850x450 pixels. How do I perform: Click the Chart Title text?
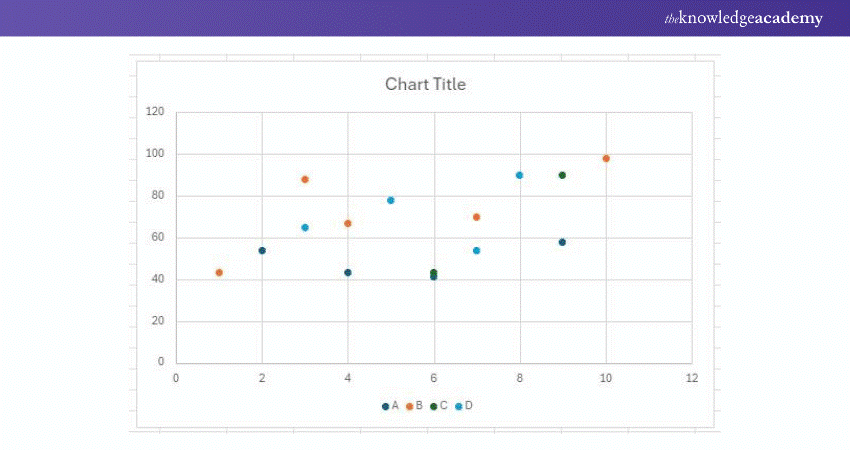coord(425,84)
